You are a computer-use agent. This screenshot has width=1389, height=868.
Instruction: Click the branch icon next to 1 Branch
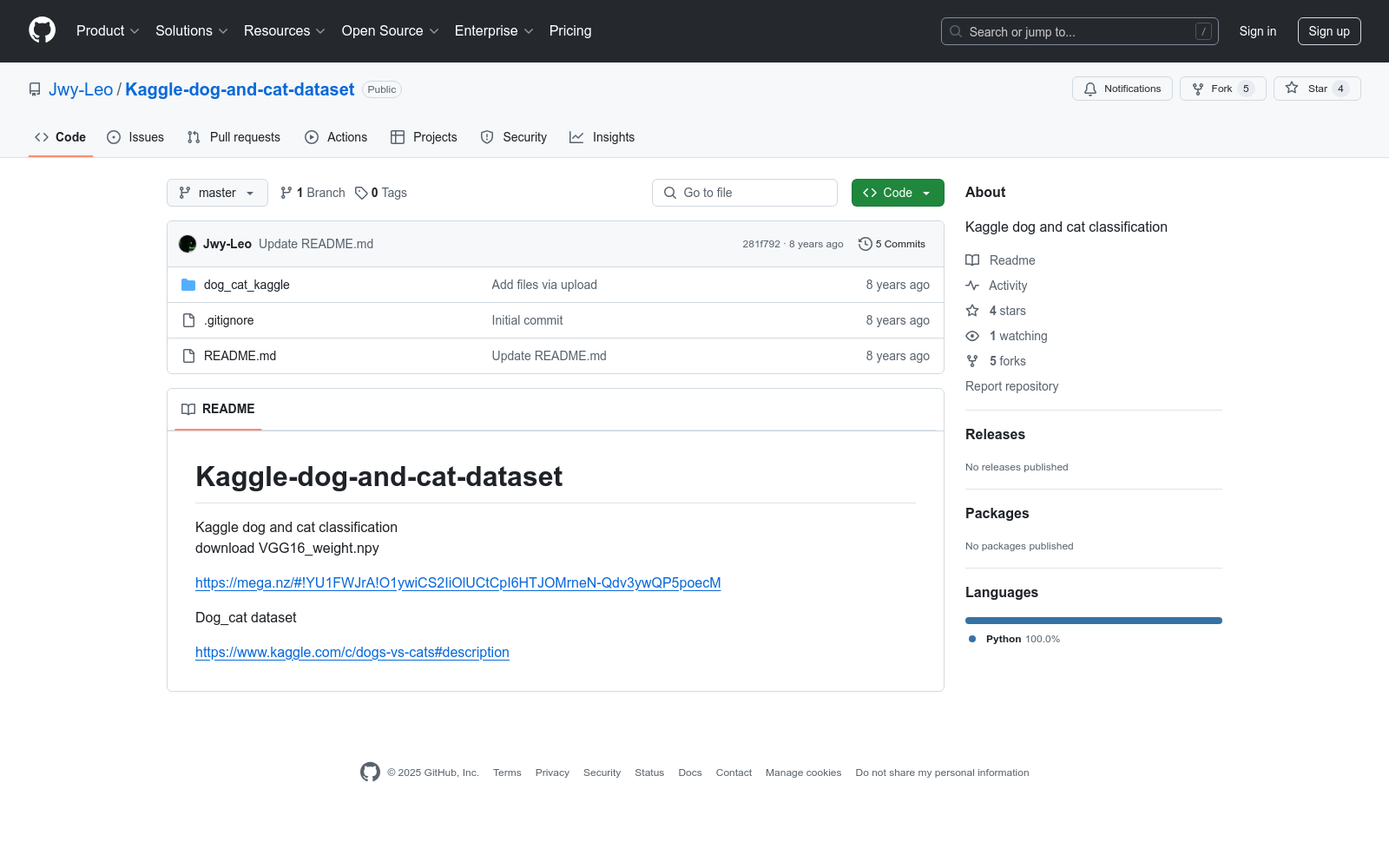tap(286, 193)
